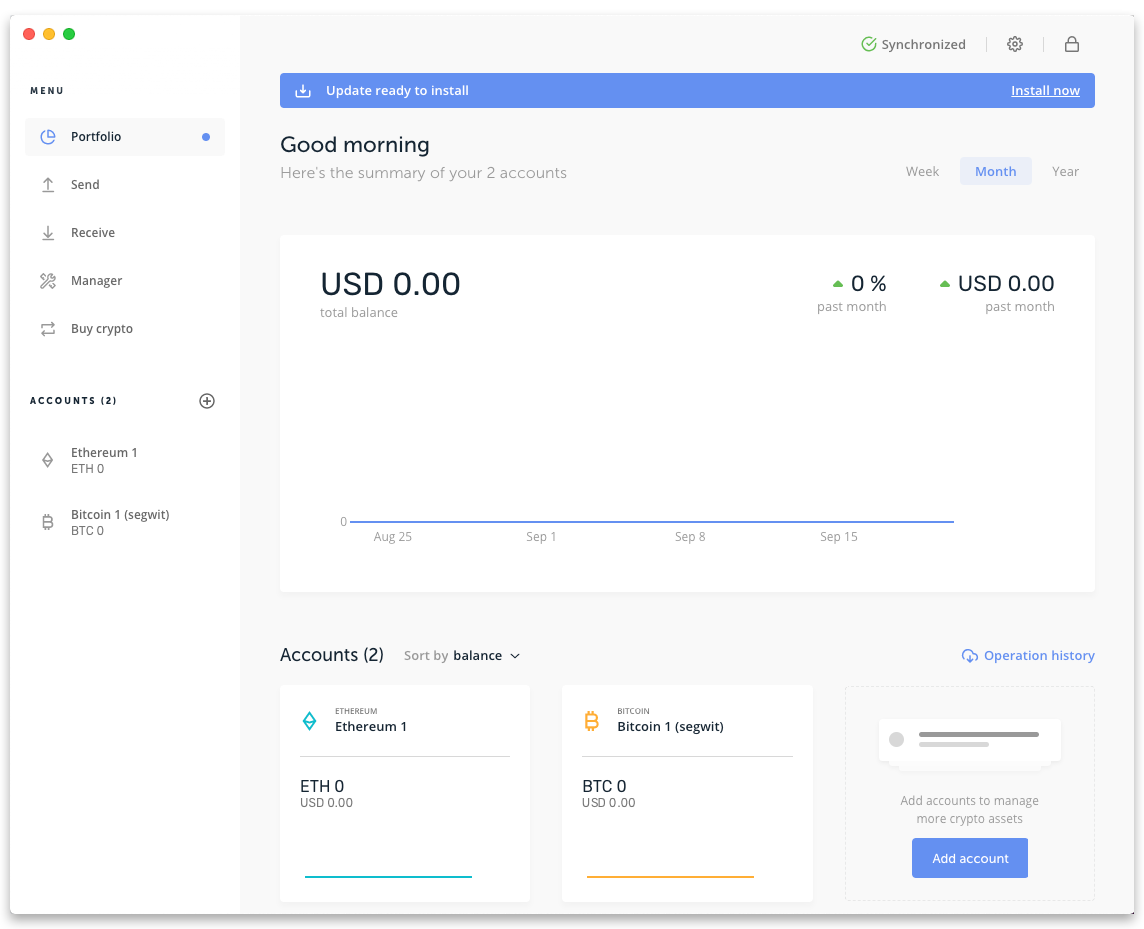
Task: Select the Portfolio pie chart icon
Action: pos(47,136)
